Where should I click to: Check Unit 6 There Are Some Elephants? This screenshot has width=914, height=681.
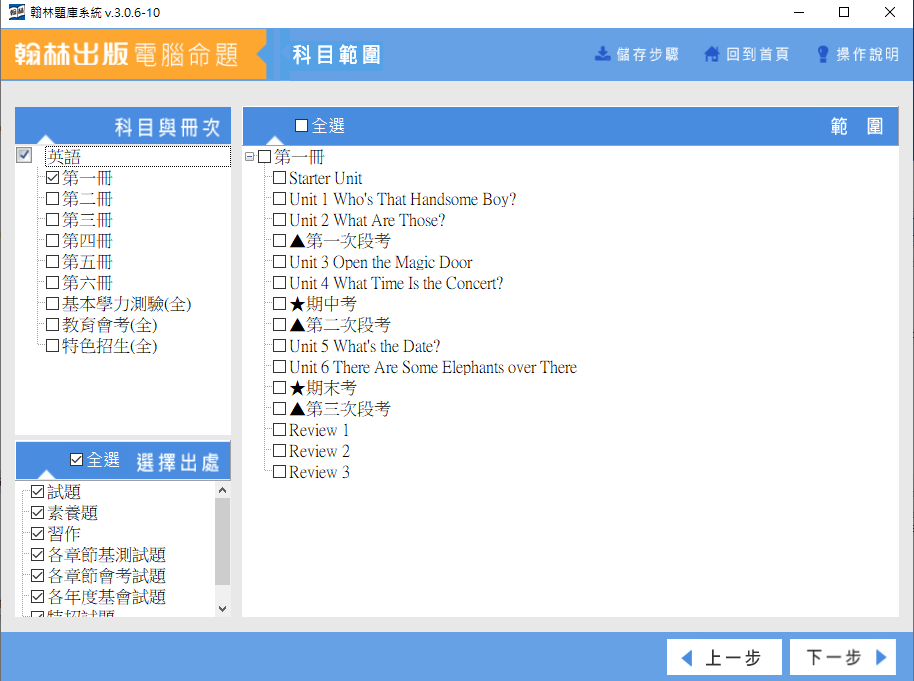(x=280, y=366)
